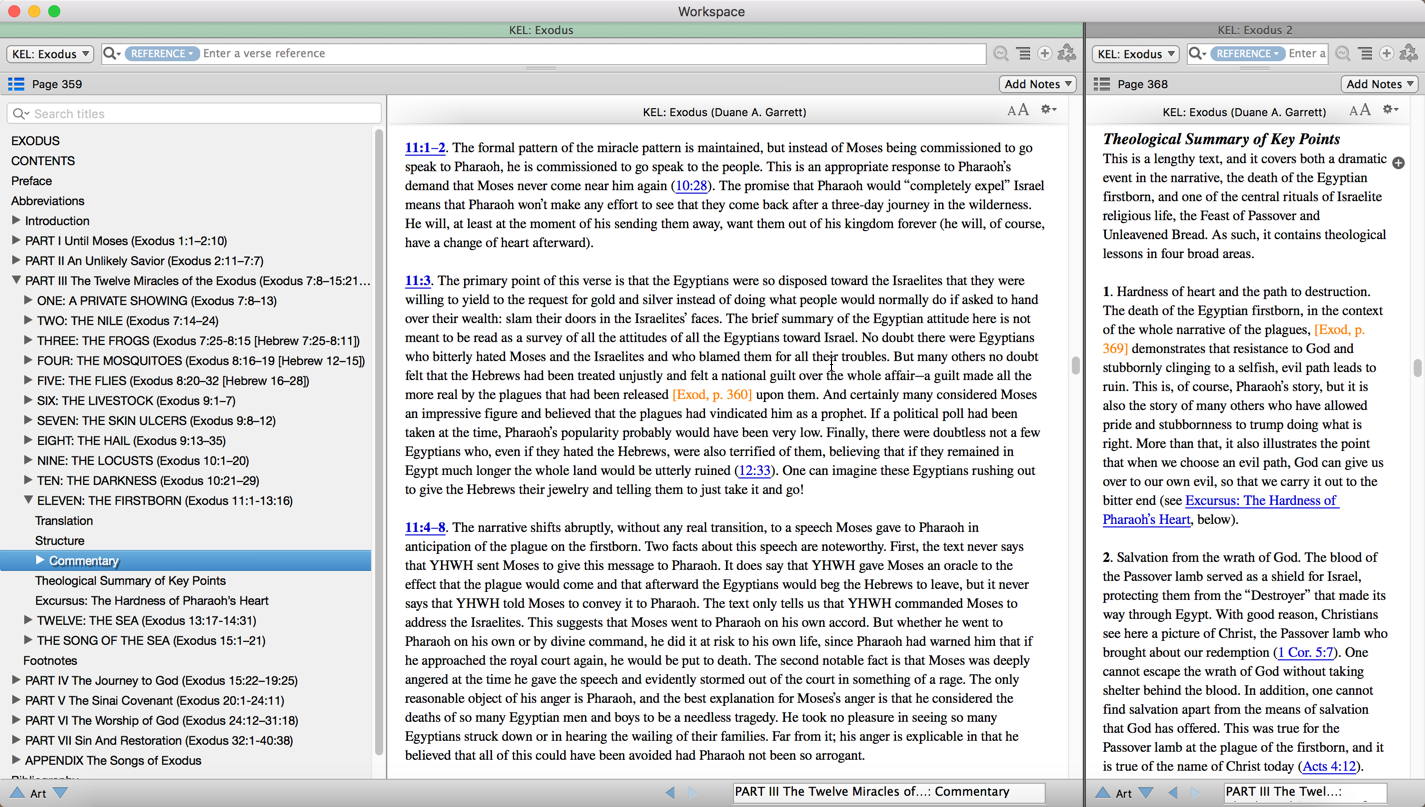Click plus add-pane icon in main pane
The height and width of the screenshot is (807, 1425).
1045,53
